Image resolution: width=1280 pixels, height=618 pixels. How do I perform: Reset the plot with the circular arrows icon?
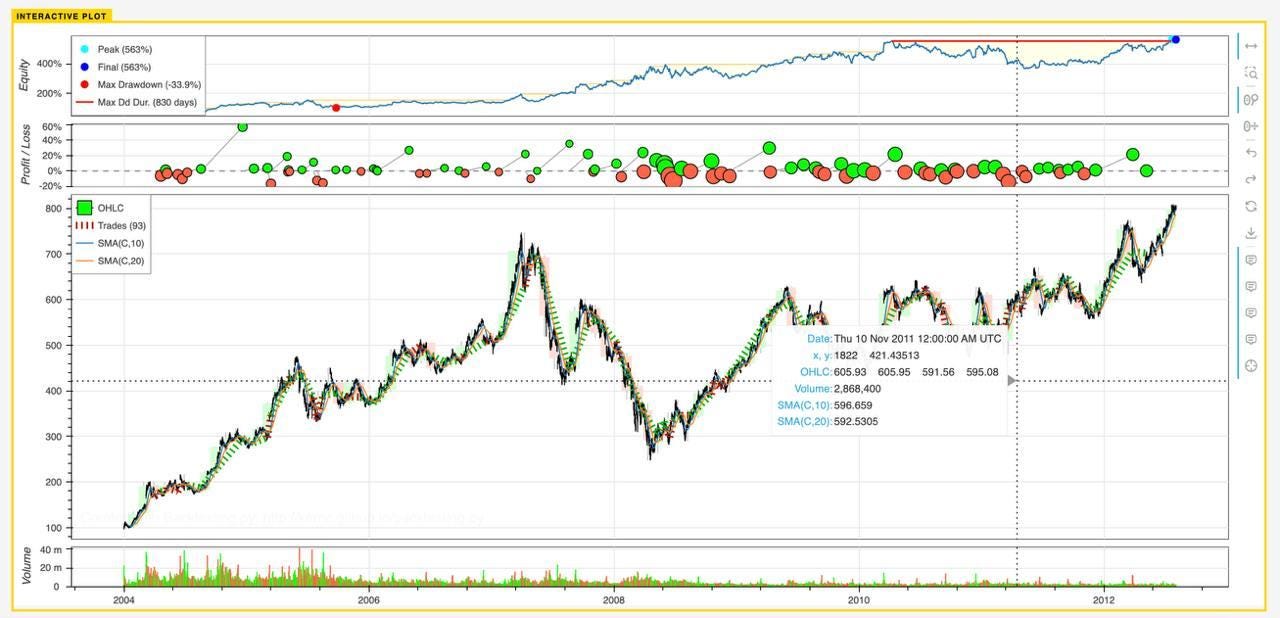tap(1250, 206)
